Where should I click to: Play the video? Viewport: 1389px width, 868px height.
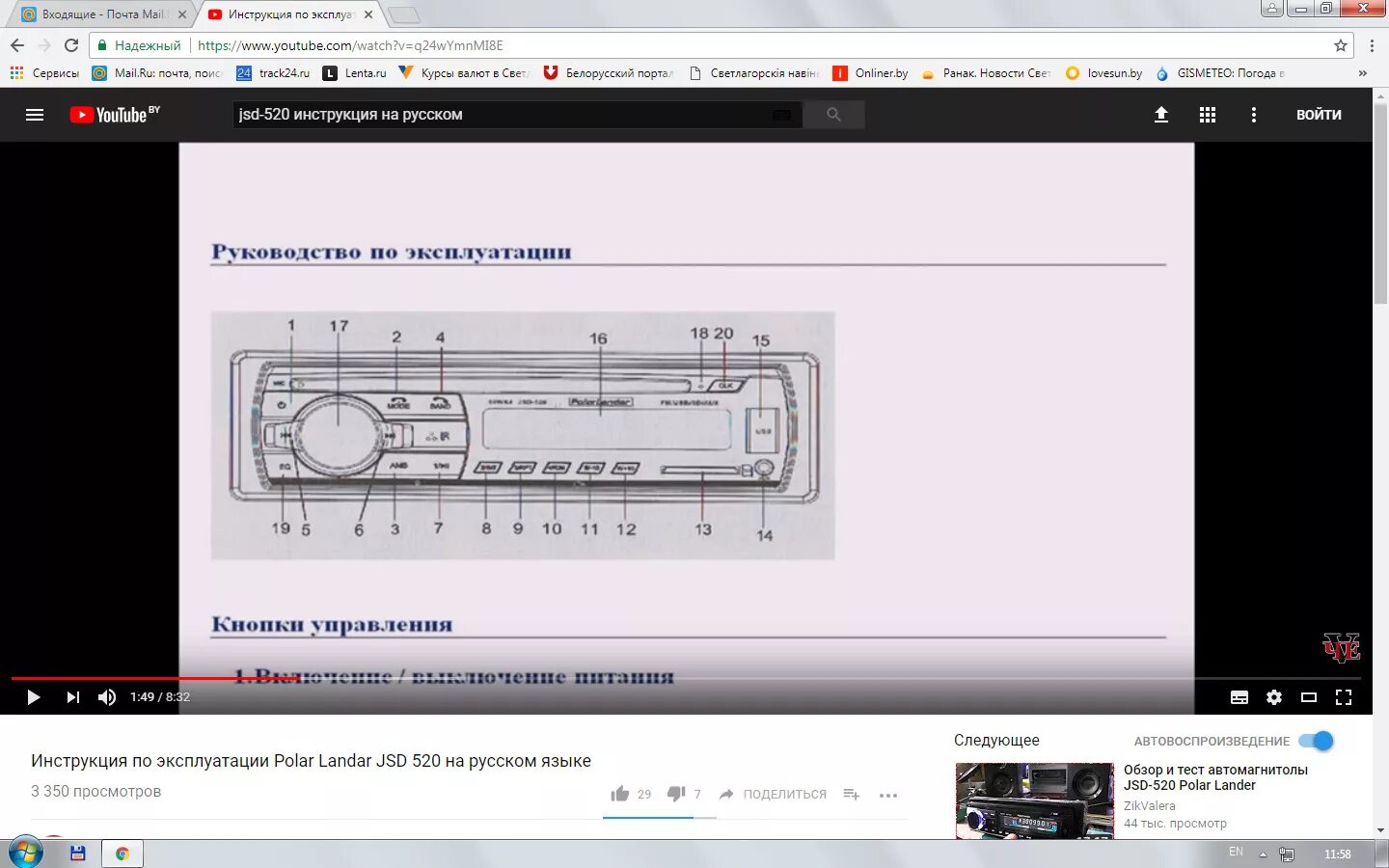pyautogui.click(x=34, y=697)
